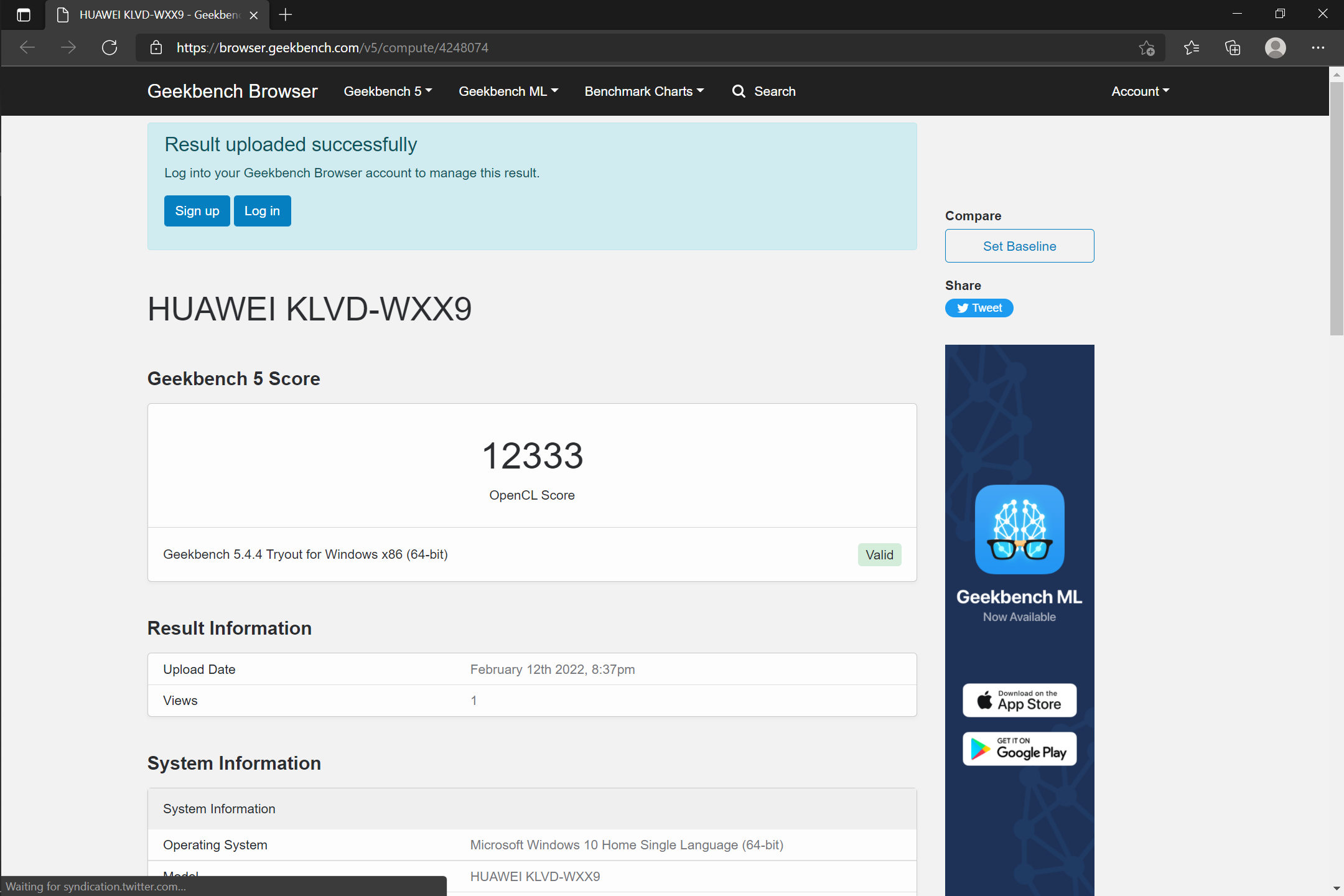1344x896 pixels.
Task: Open Settings and more ellipsis menu
Action: [1318, 48]
